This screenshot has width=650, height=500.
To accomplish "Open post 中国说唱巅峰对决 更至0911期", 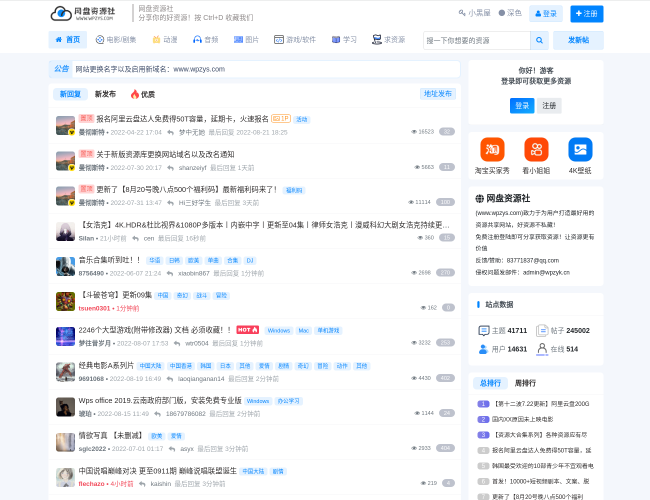I will pyautogui.click(x=158, y=471).
